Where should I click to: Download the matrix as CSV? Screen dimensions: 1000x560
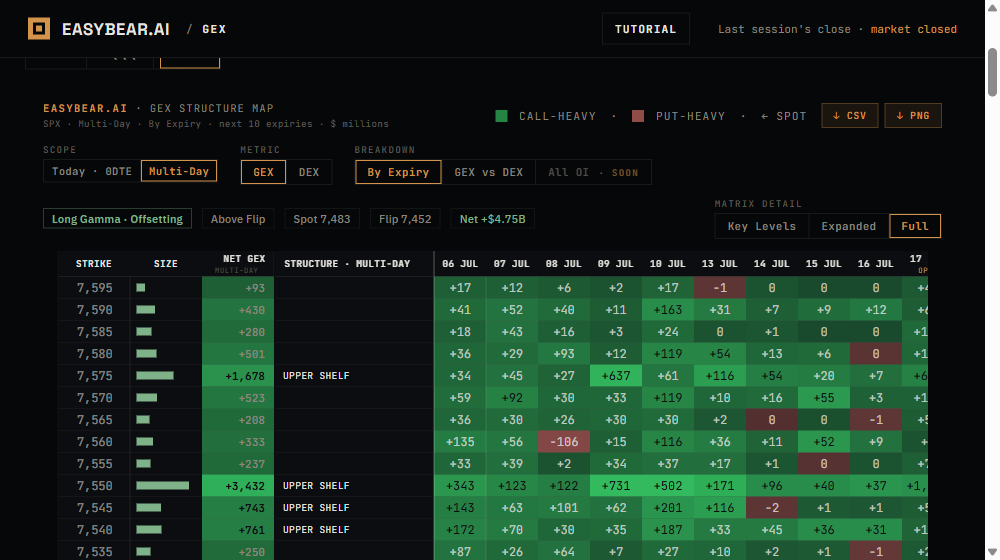click(x=849, y=115)
